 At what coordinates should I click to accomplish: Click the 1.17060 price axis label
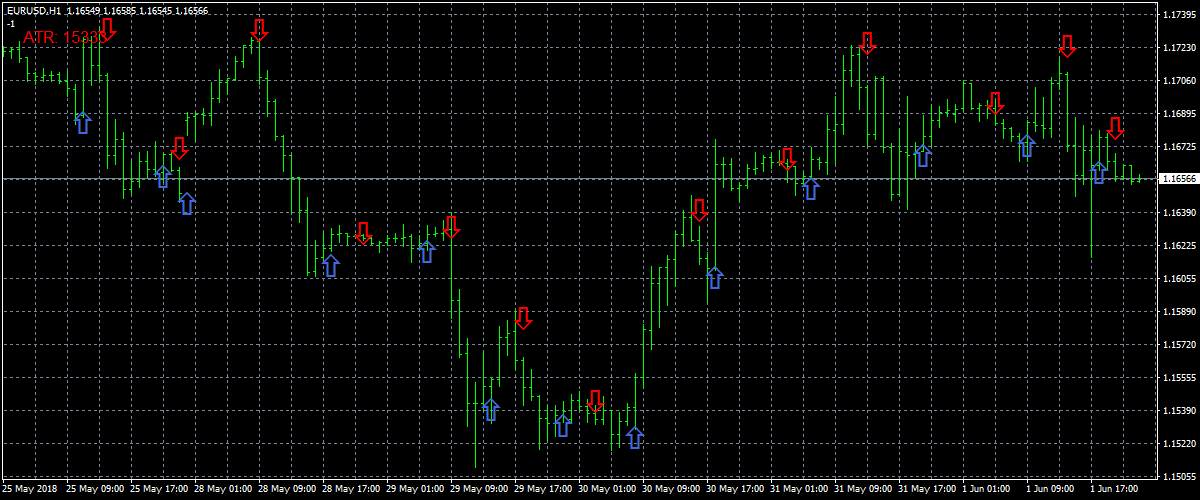(1179, 81)
